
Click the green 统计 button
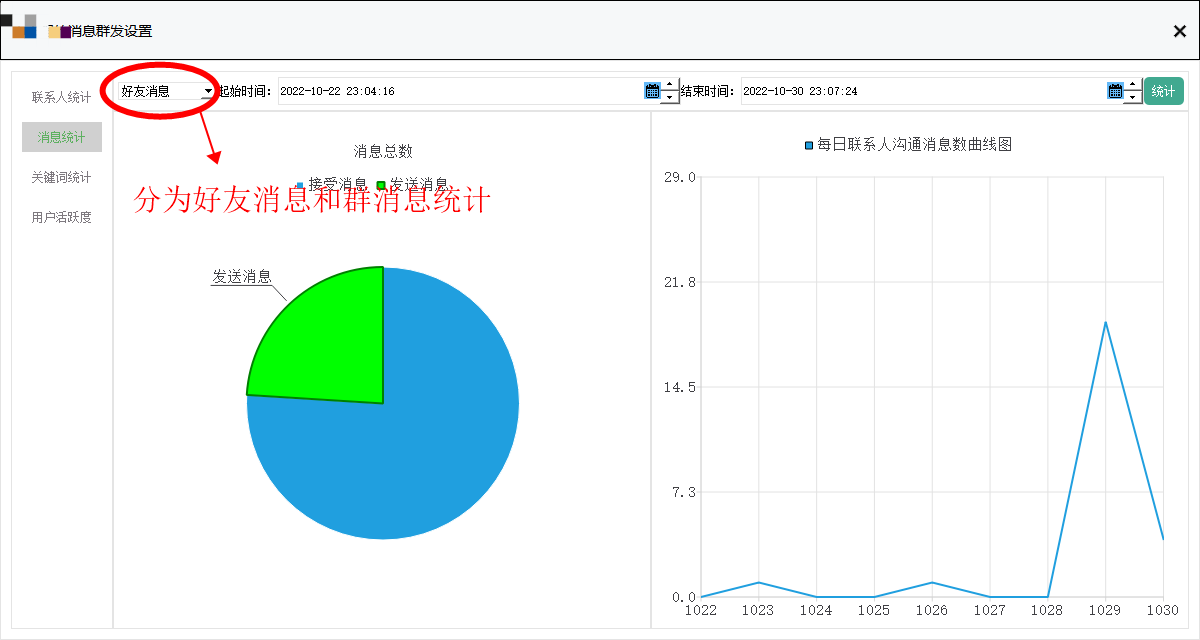[x=1164, y=91]
